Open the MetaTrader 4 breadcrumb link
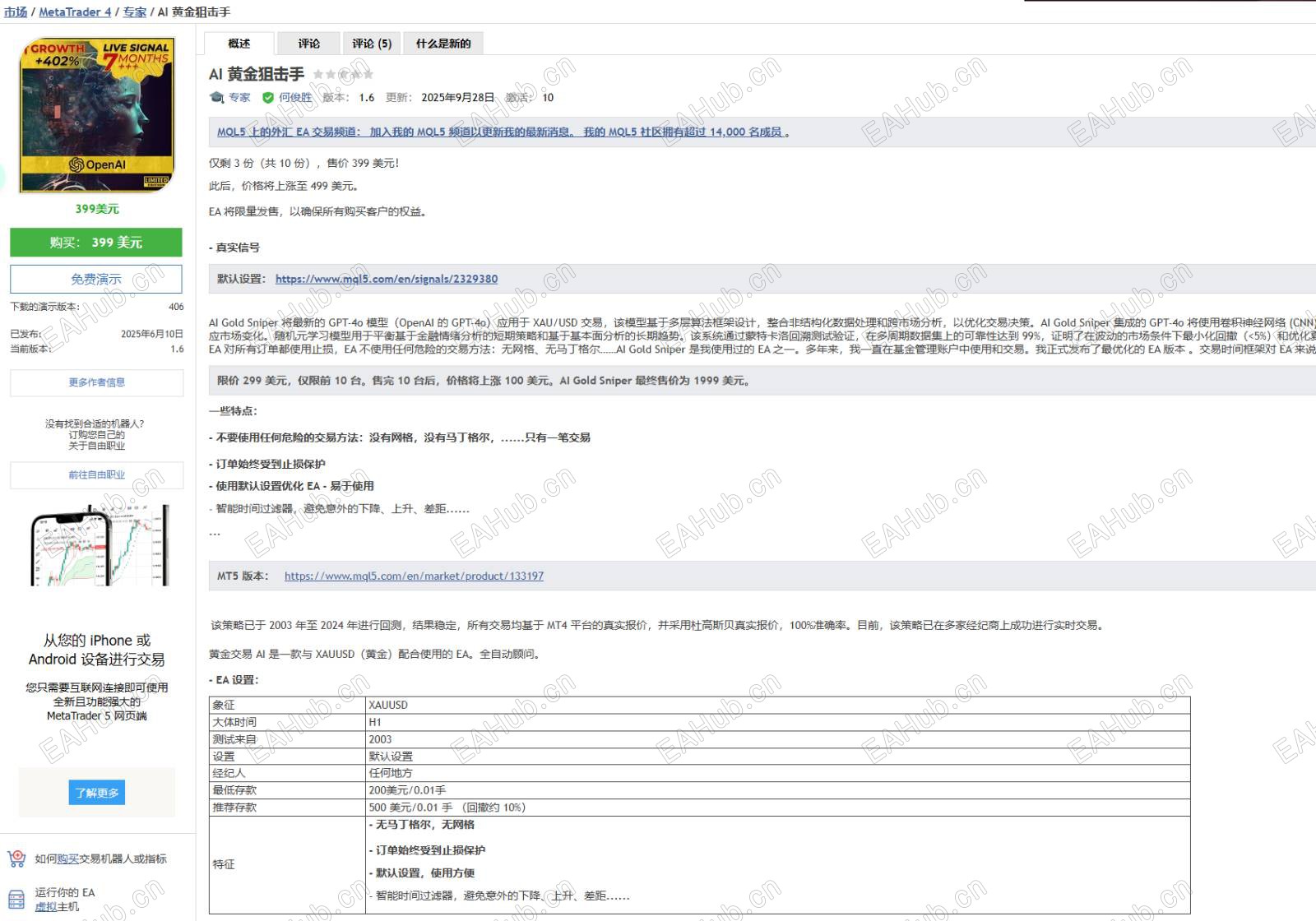1316x921 pixels. click(x=75, y=12)
